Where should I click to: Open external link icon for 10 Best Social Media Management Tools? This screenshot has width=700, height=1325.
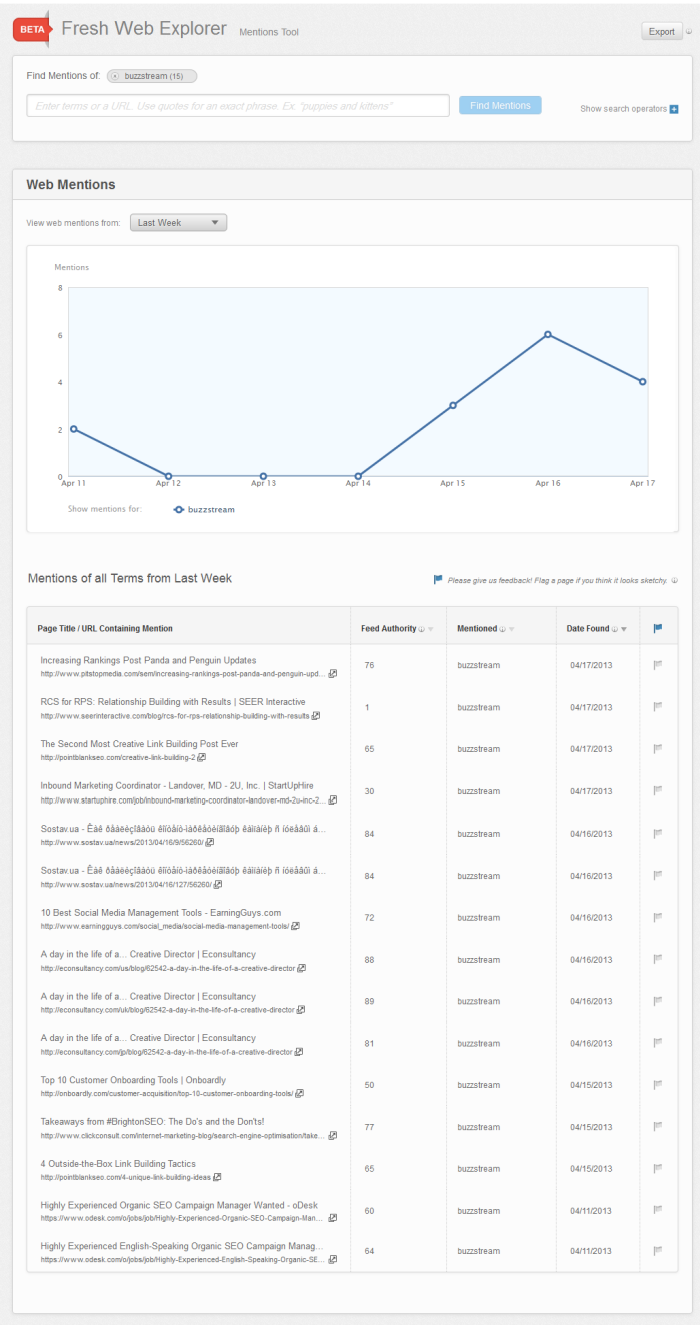pos(296,926)
